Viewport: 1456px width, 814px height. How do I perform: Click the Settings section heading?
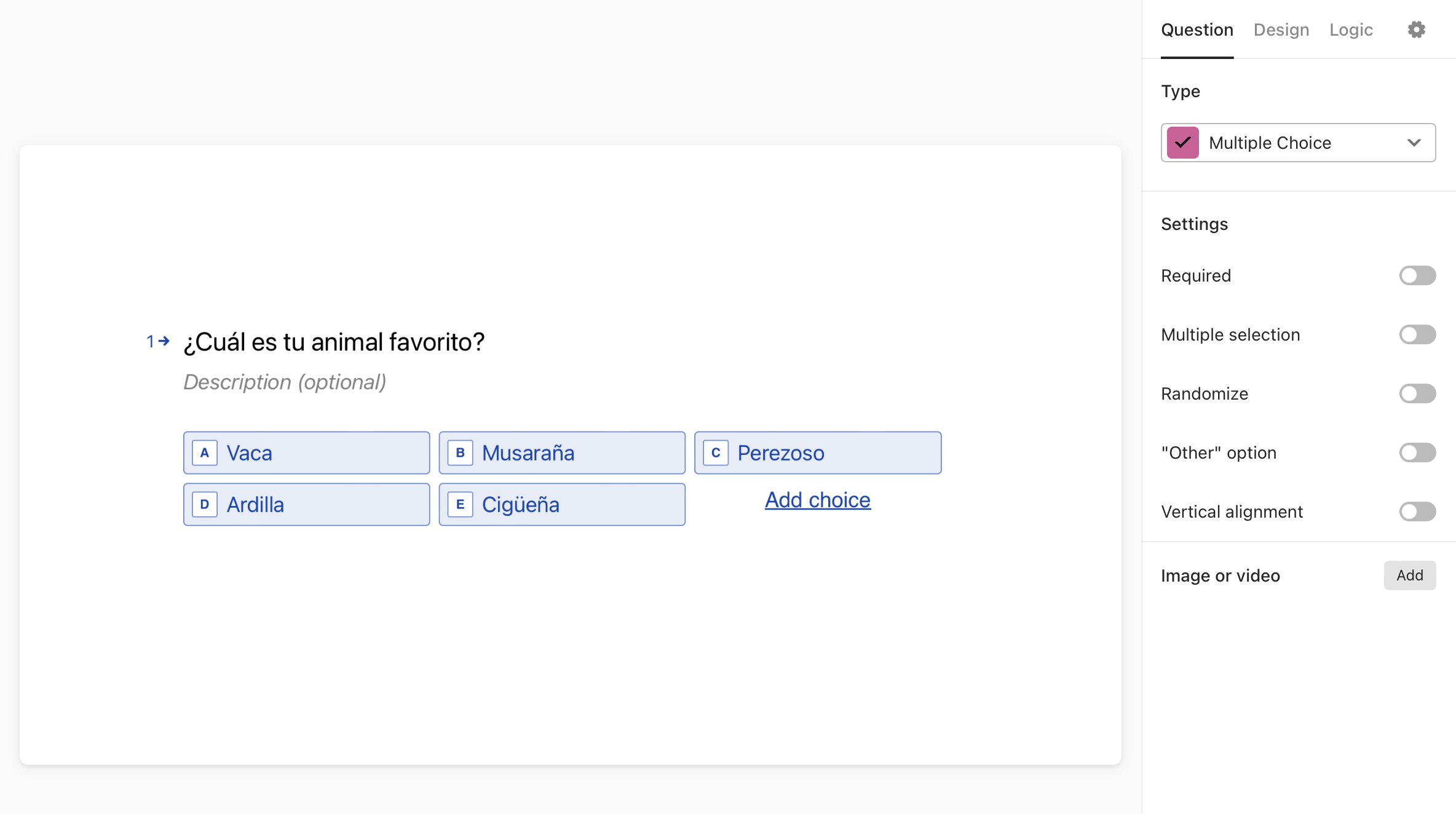[1194, 224]
